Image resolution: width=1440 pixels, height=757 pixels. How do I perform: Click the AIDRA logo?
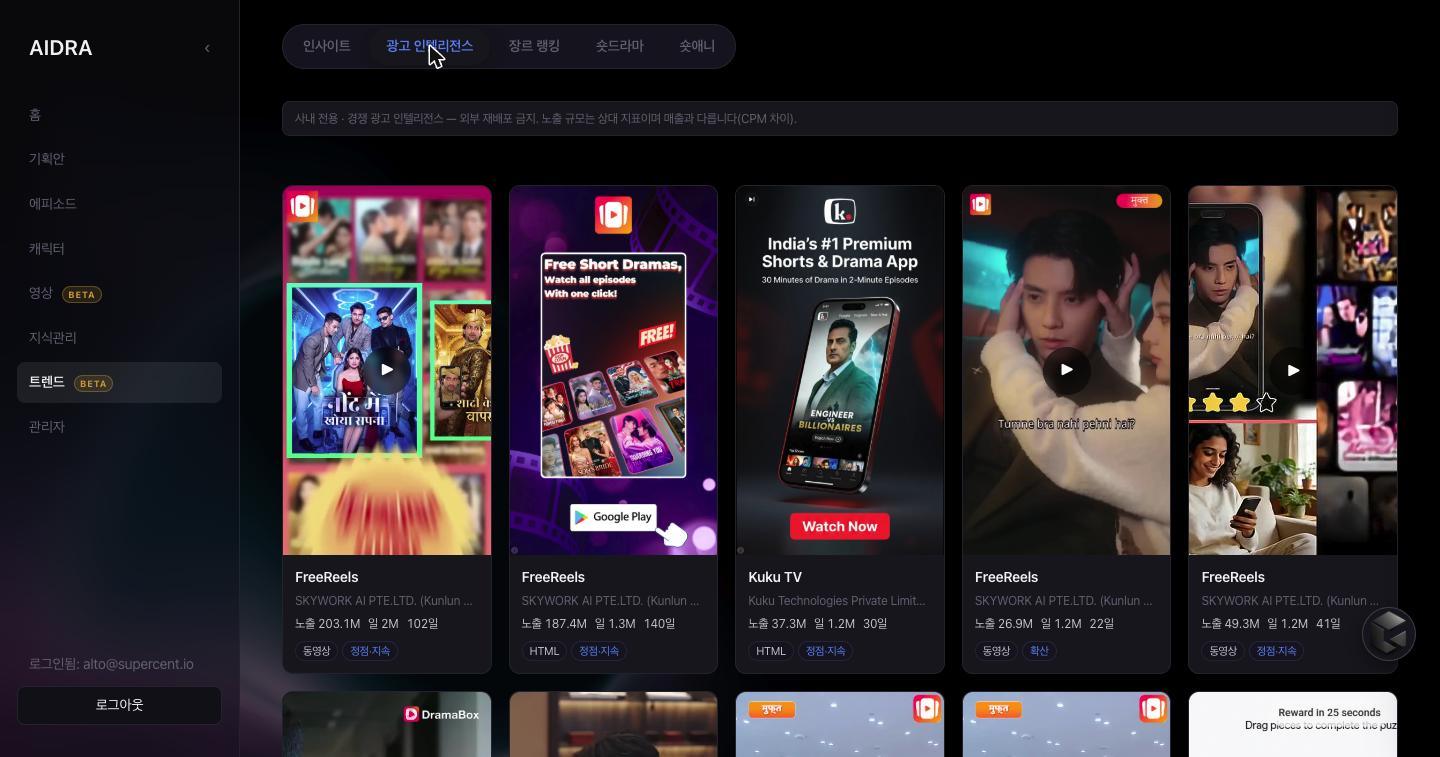(x=61, y=48)
